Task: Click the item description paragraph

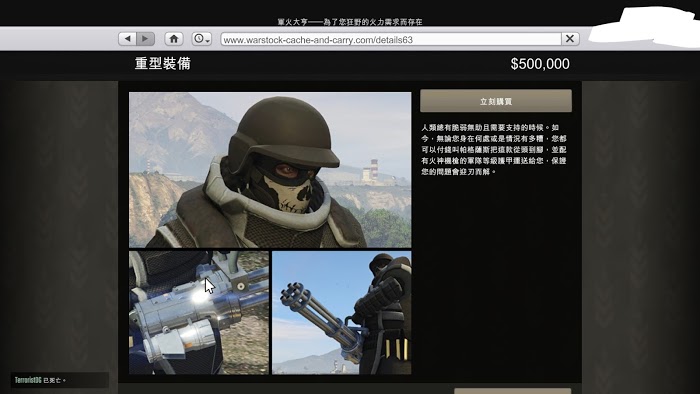Action: click(x=494, y=149)
